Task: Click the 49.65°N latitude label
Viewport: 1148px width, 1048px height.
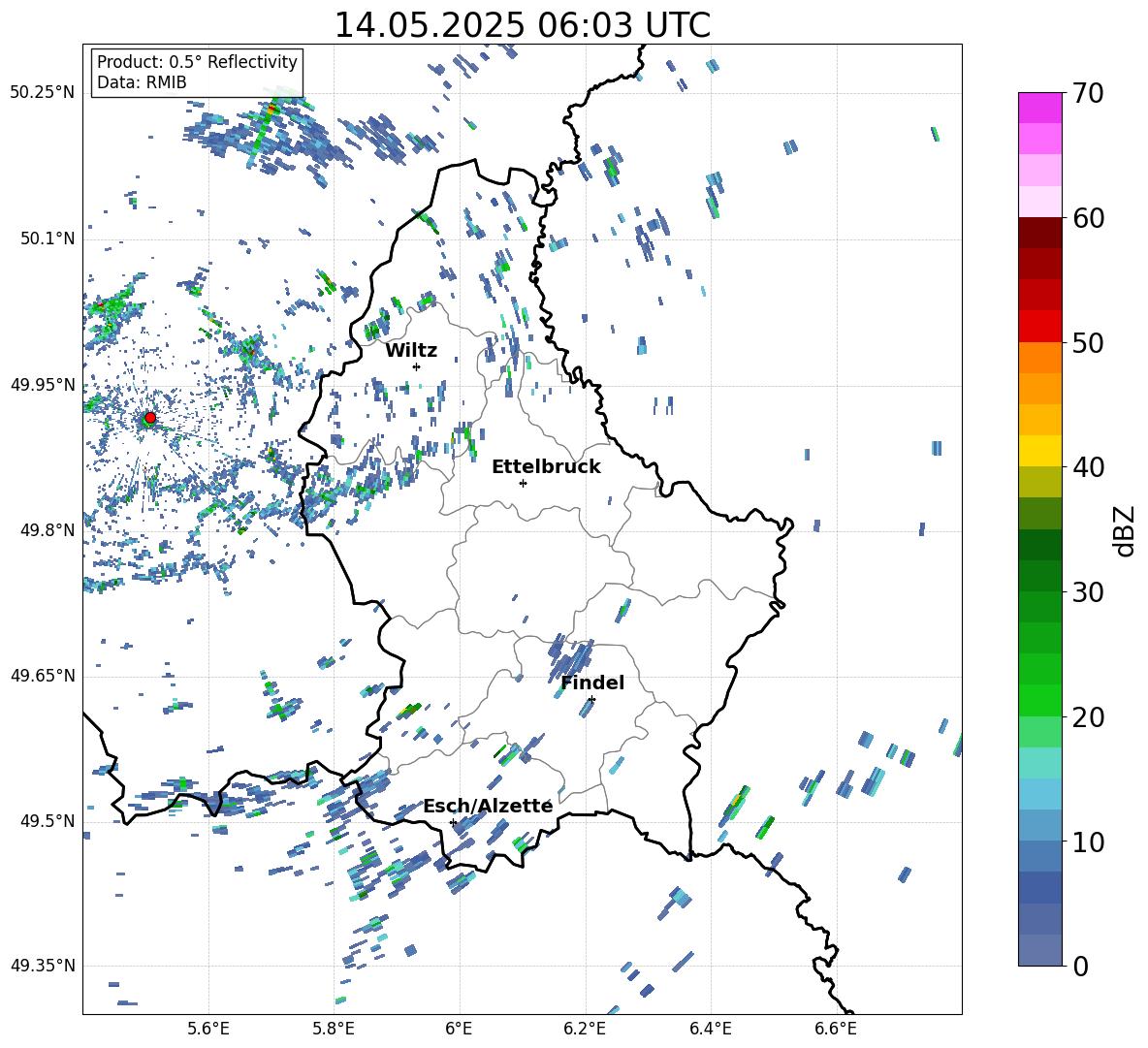Action: click(43, 676)
